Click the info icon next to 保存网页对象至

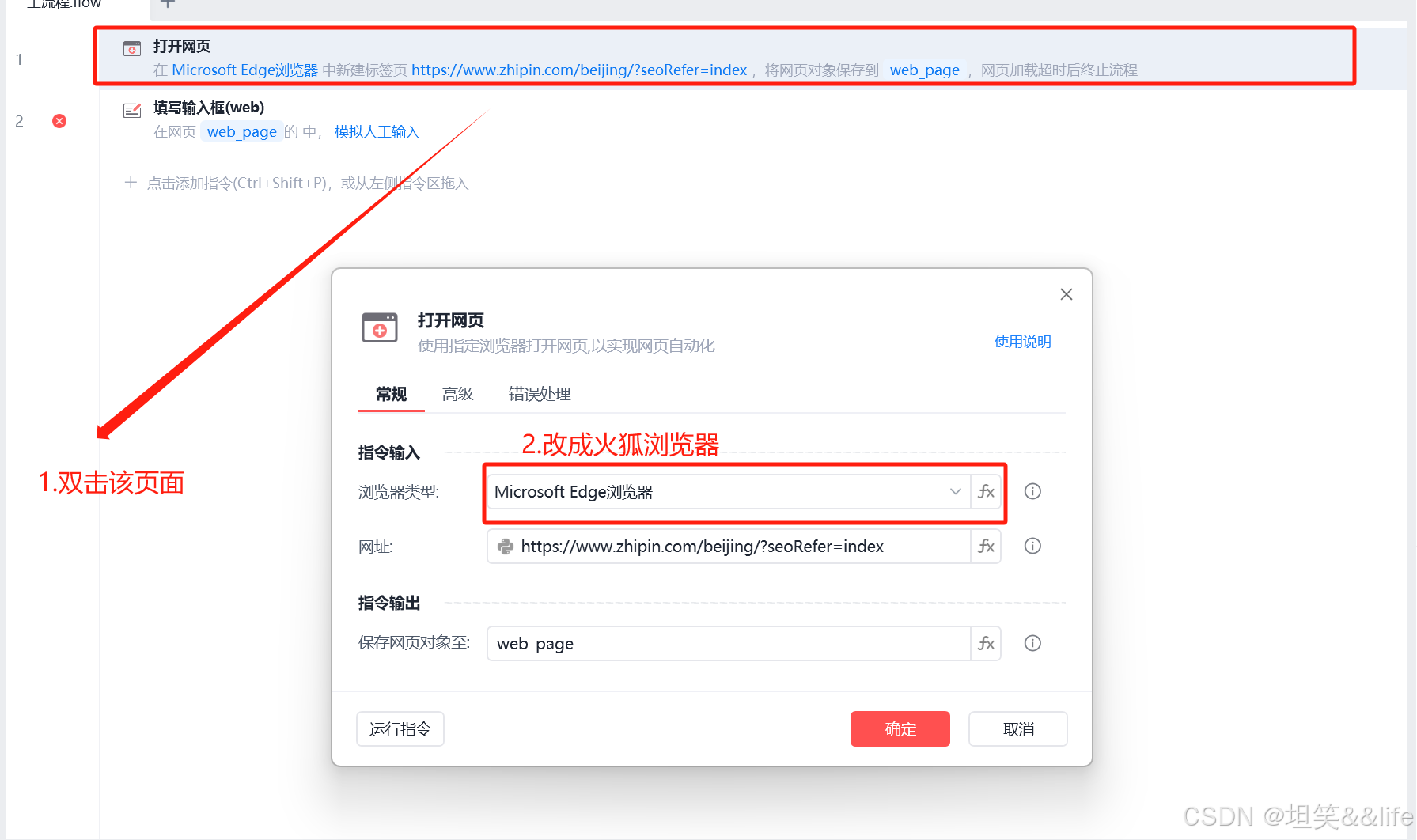(x=1032, y=643)
